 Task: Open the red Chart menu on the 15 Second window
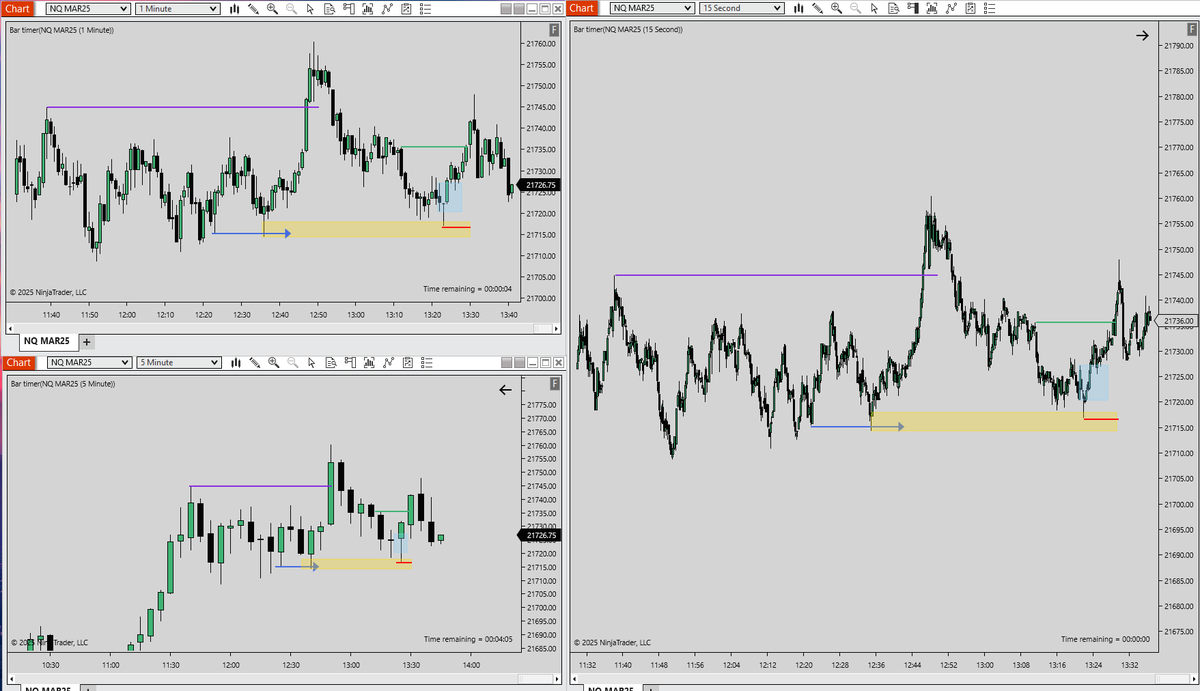(580, 8)
